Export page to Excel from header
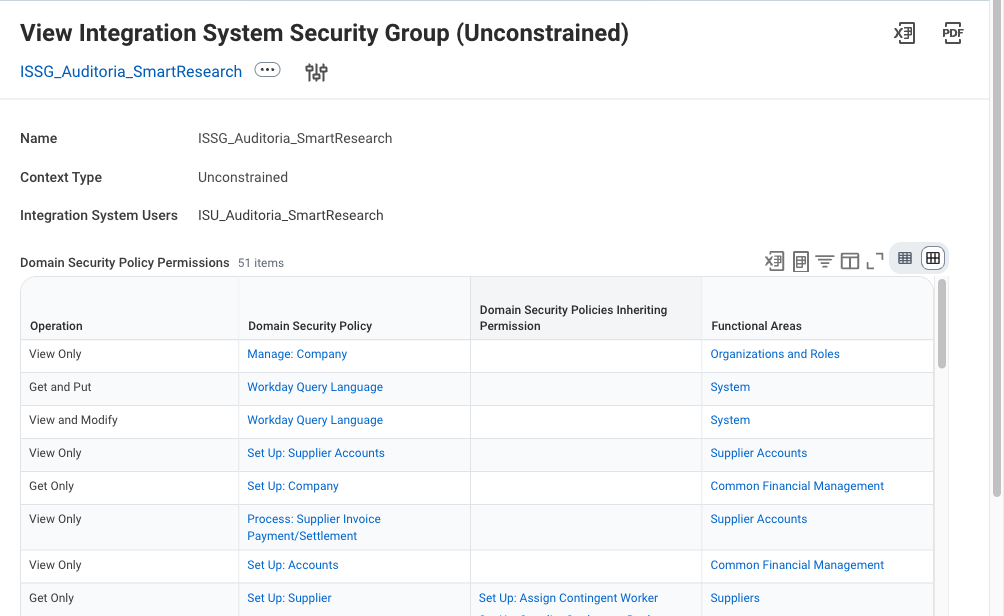 click(904, 33)
